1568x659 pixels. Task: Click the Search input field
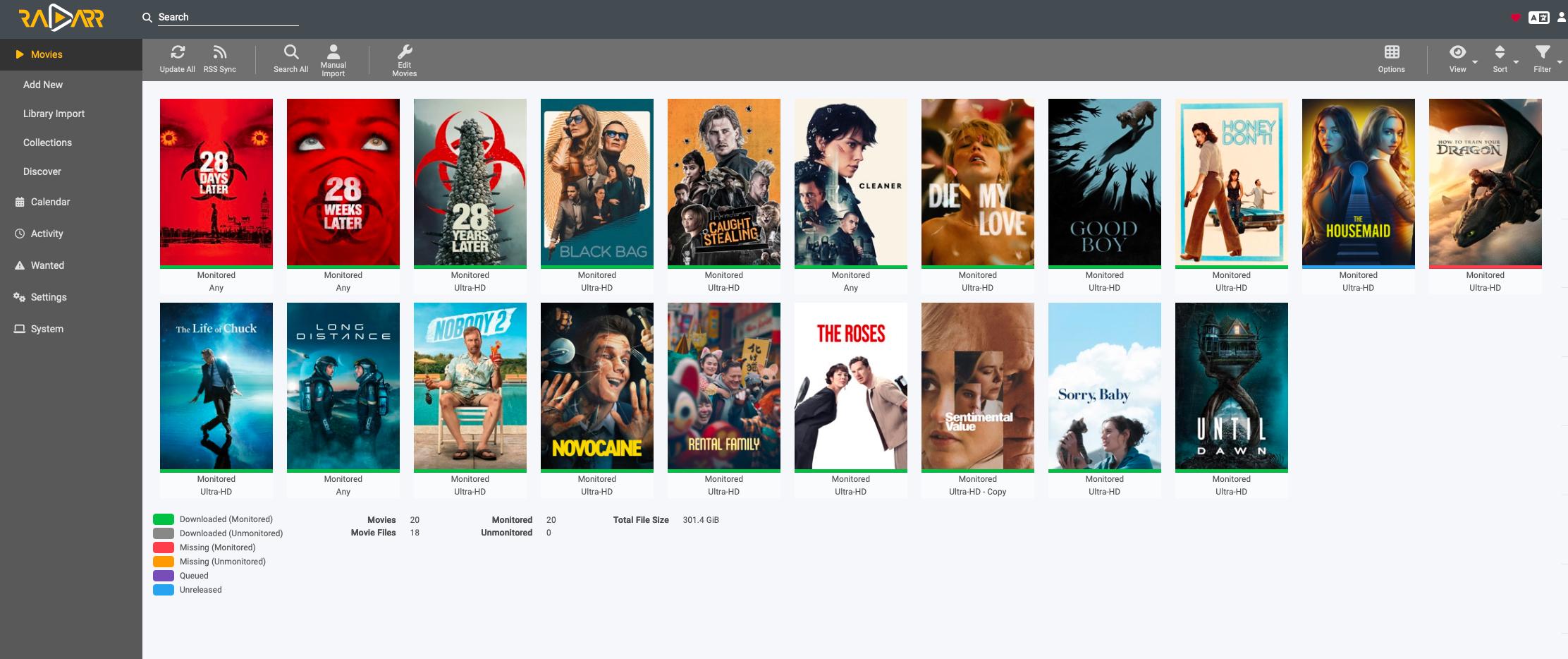[227, 17]
